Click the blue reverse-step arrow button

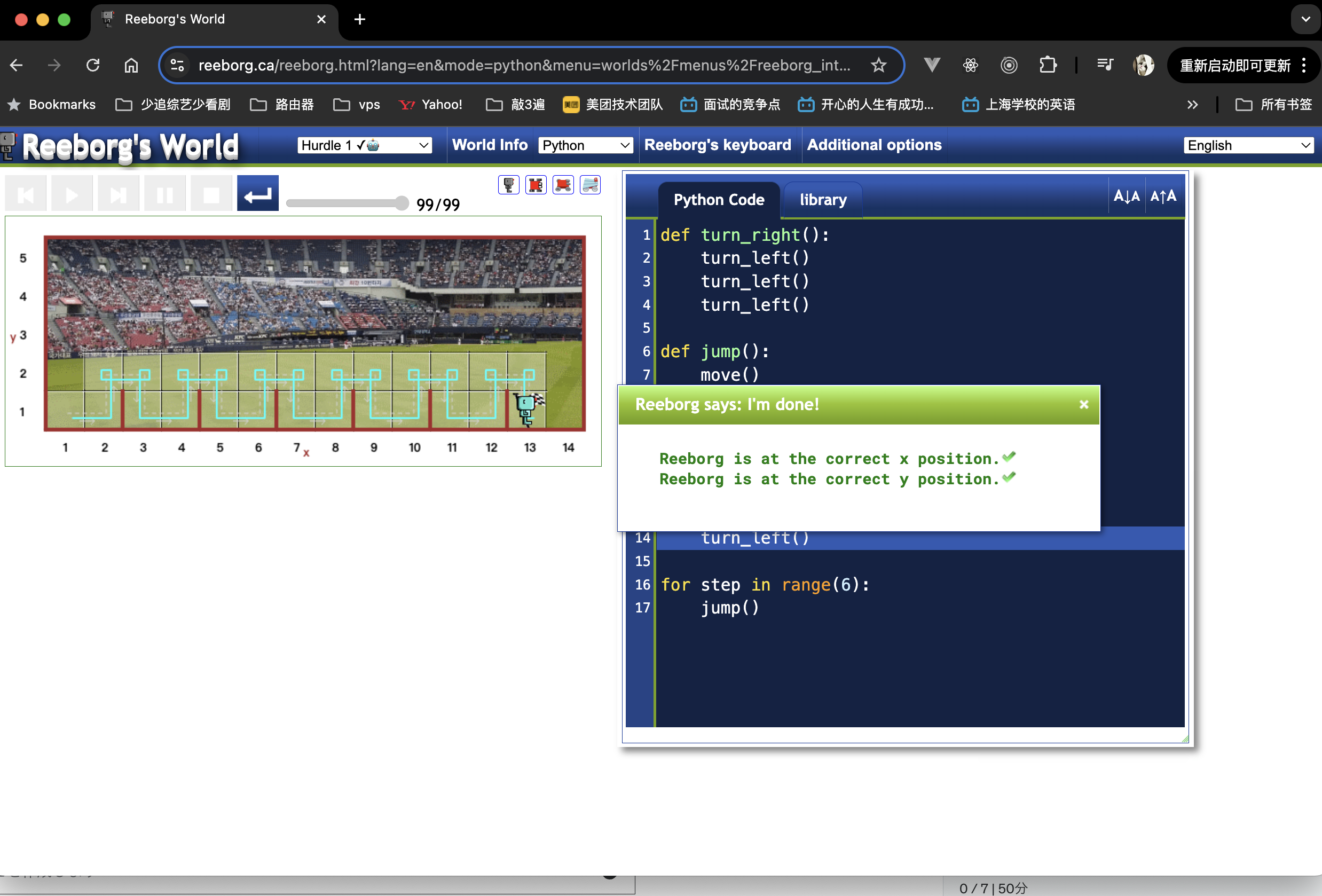pos(258,194)
